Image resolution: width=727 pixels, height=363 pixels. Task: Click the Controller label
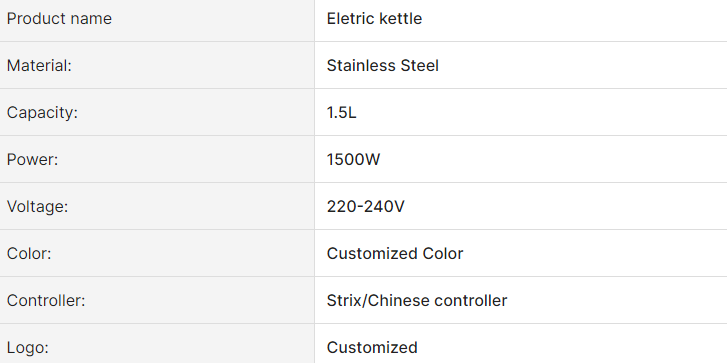pyautogui.click(x=46, y=300)
